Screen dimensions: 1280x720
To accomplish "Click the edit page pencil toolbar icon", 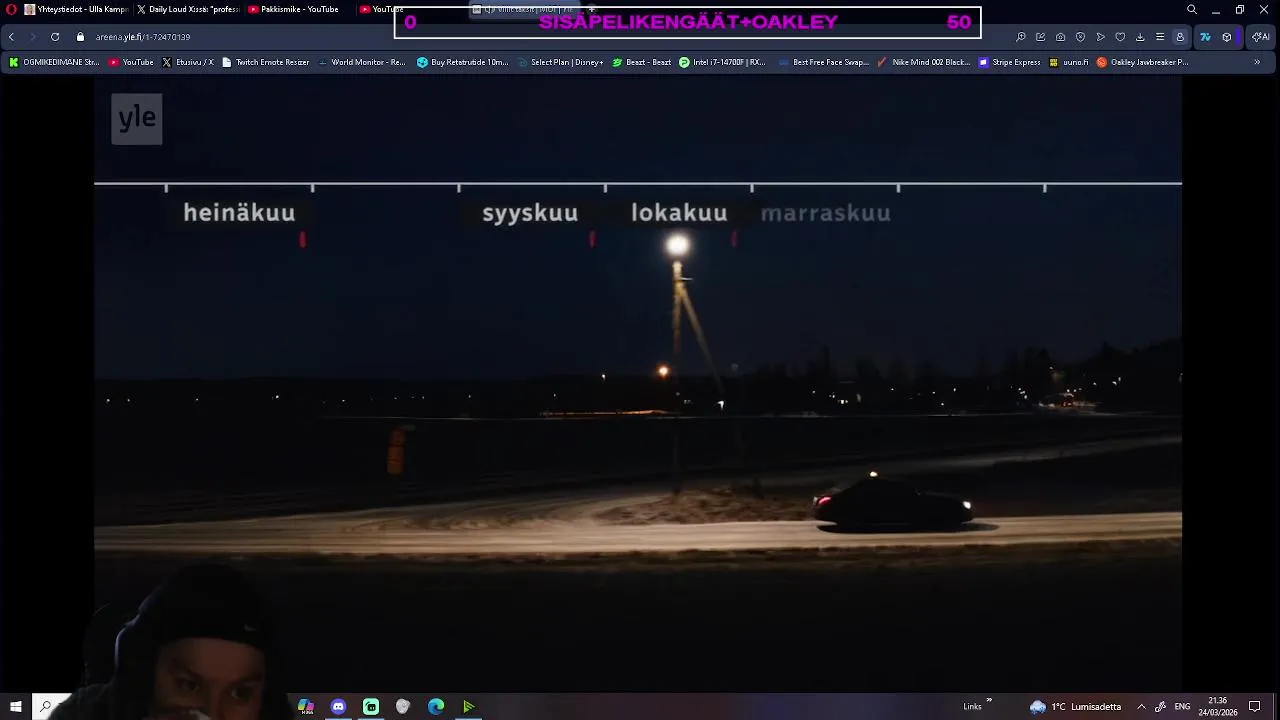I will 1041,37.
